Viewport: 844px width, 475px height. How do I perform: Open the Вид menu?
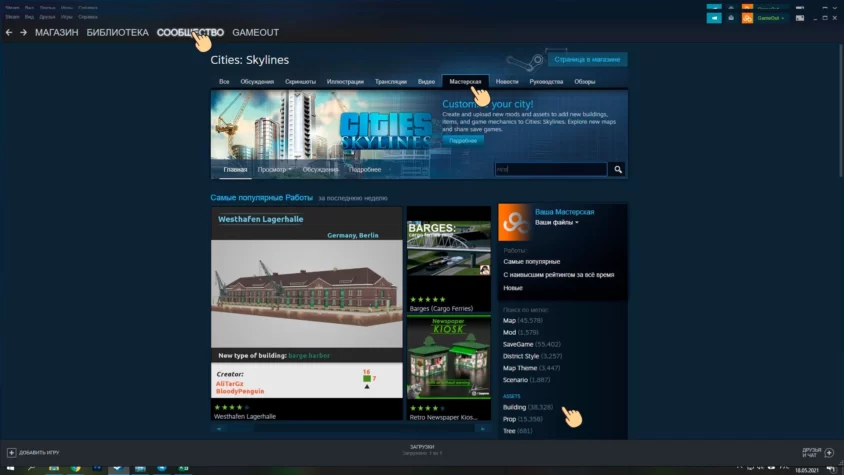29,17
